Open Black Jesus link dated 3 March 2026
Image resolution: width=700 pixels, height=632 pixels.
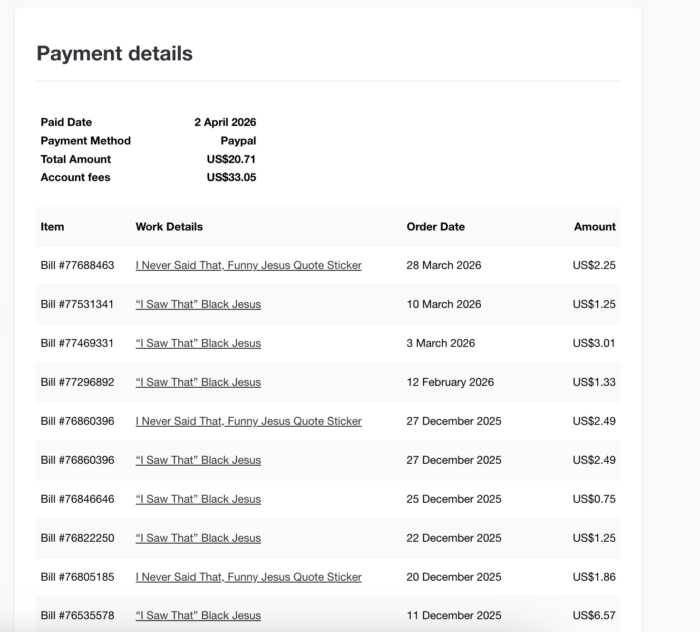[198, 343]
